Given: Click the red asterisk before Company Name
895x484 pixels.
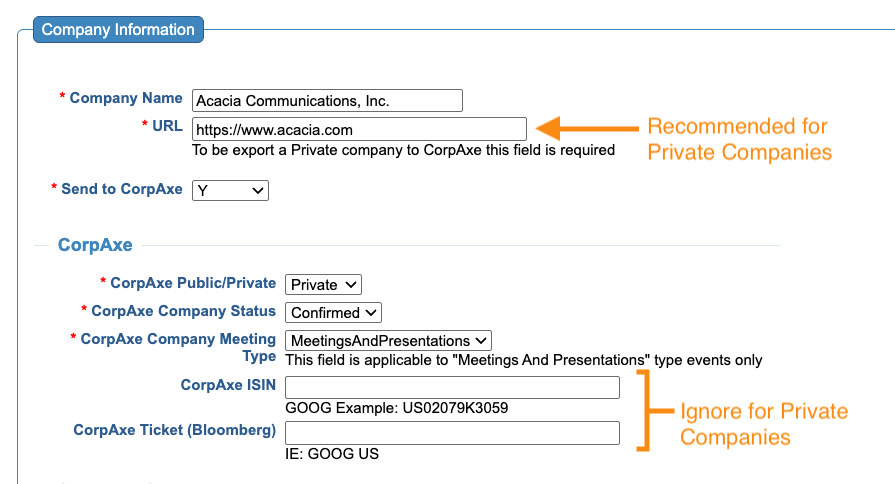Looking at the screenshot, I should 63,97.
